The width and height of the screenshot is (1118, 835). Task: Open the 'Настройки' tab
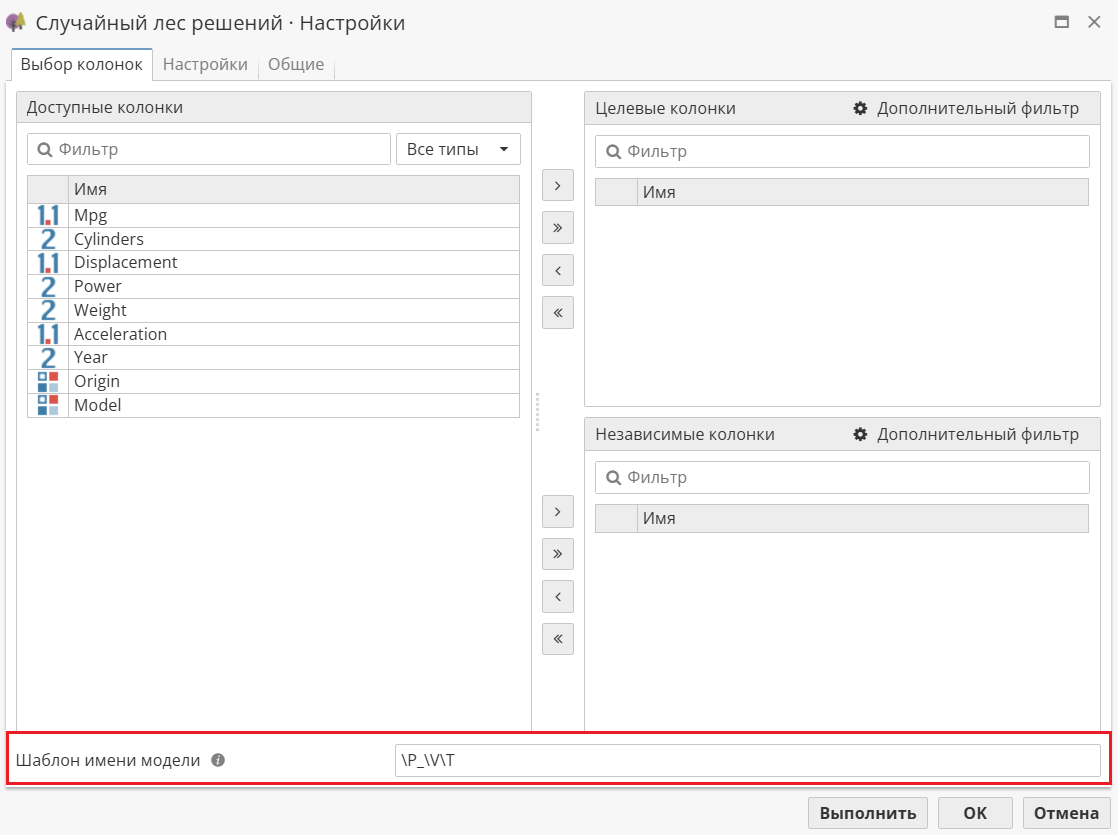[205, 64]
